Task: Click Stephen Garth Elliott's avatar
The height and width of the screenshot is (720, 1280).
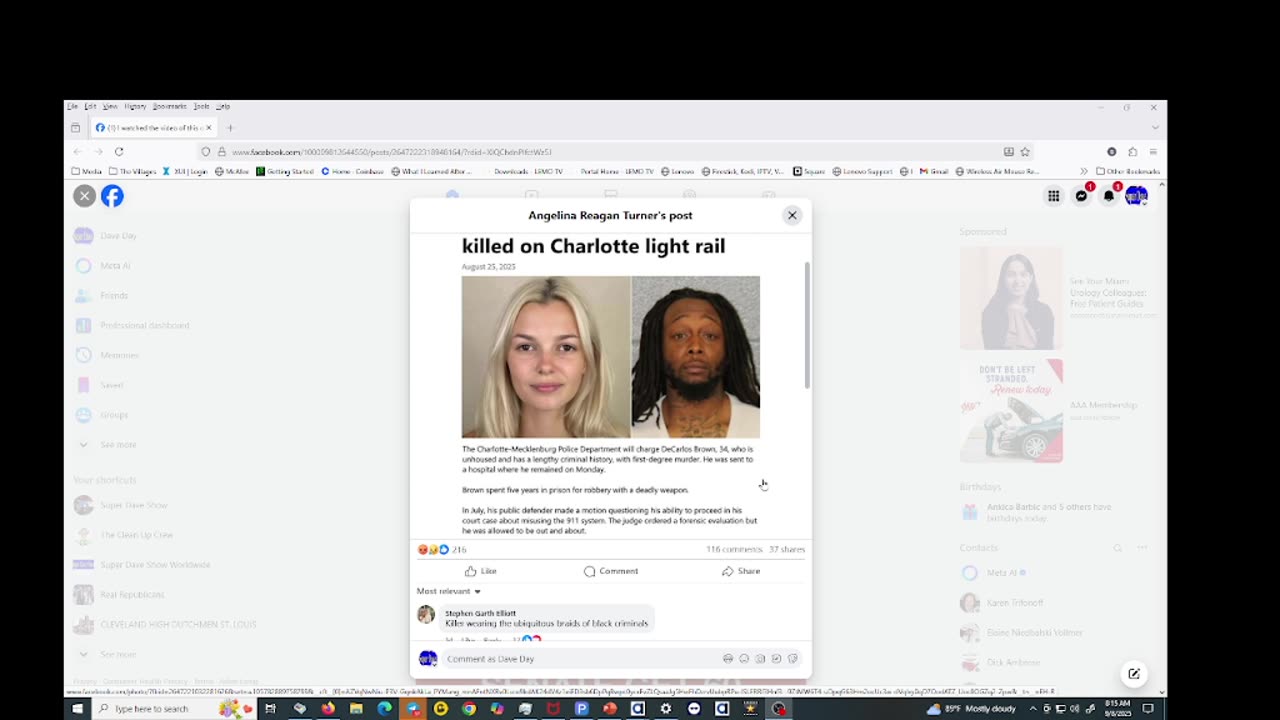Action: [426, 615]
